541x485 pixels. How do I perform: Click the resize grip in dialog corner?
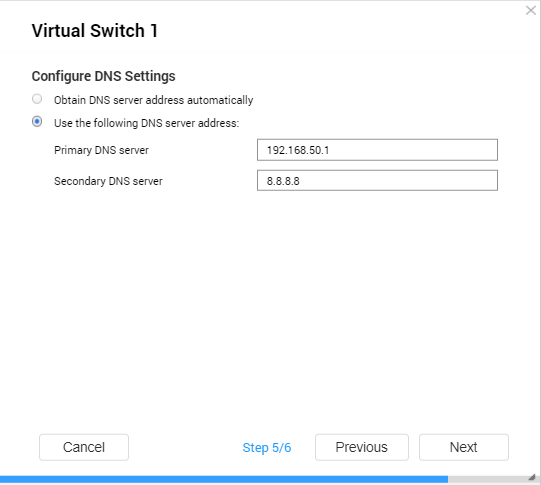pos(532,477)
